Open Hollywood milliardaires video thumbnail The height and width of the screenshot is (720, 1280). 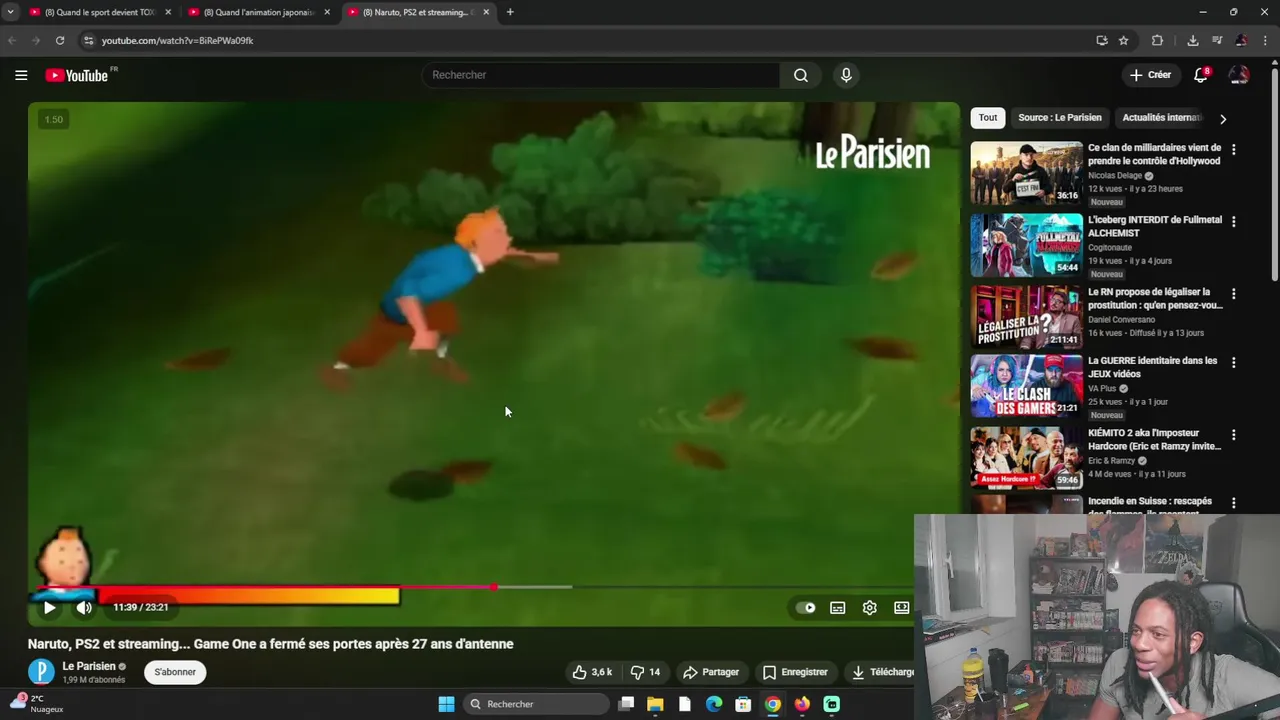1026,173
